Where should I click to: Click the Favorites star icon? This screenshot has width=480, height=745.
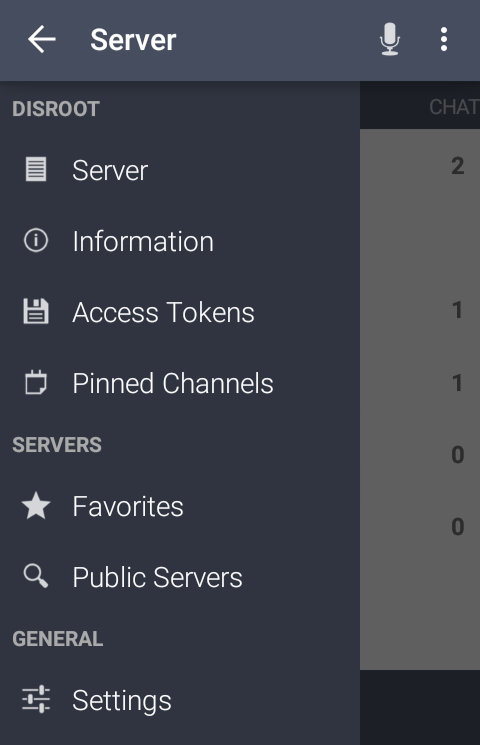pyautogui.click(x=36, y=506)
